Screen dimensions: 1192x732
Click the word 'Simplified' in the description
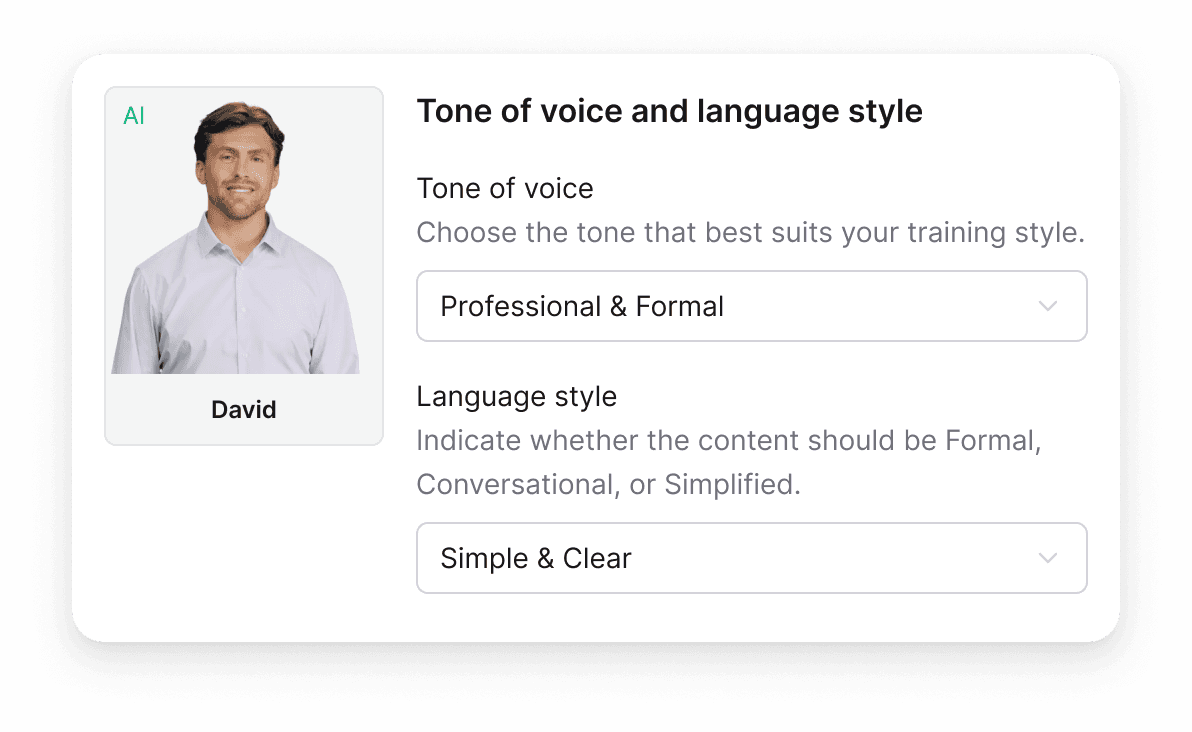coord(732,484)
